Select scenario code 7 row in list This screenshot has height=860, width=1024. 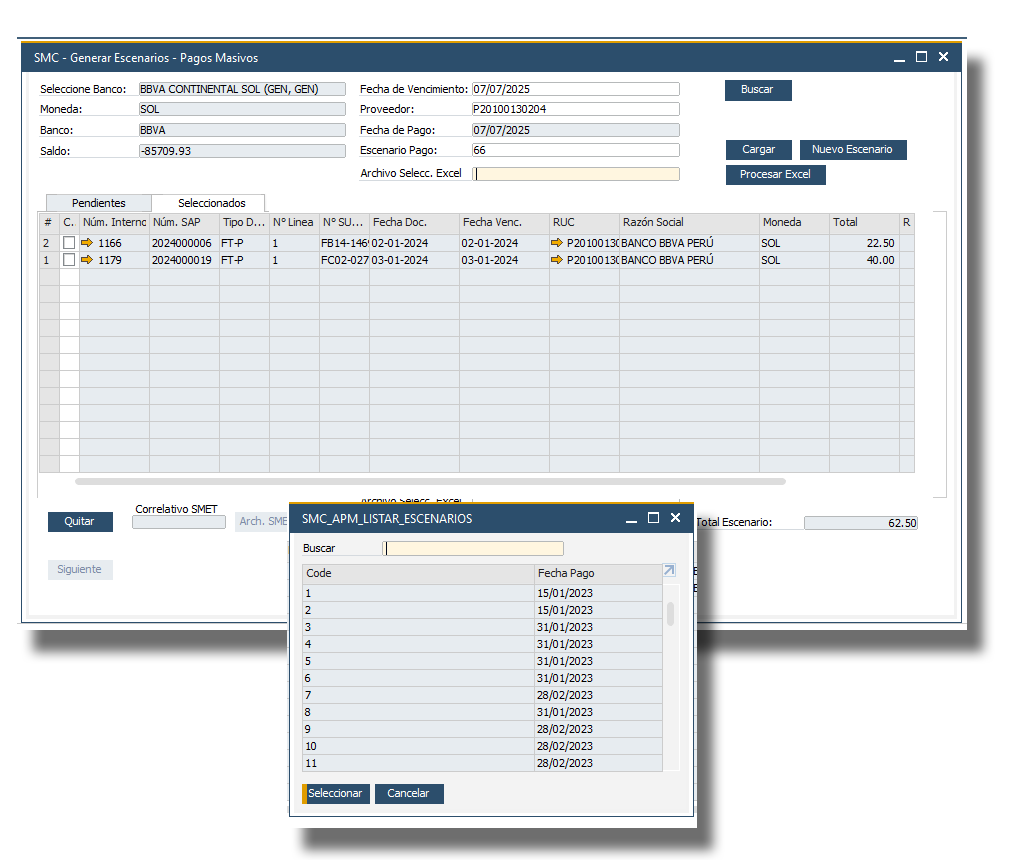(x=420, y=695)
